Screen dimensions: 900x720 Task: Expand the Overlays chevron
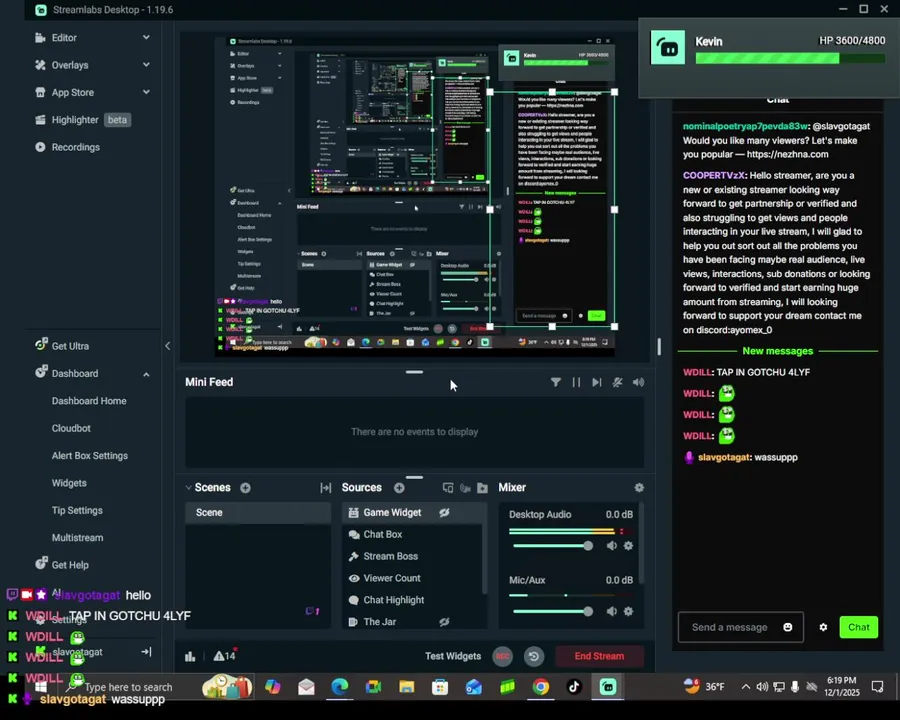coord(146,65)
